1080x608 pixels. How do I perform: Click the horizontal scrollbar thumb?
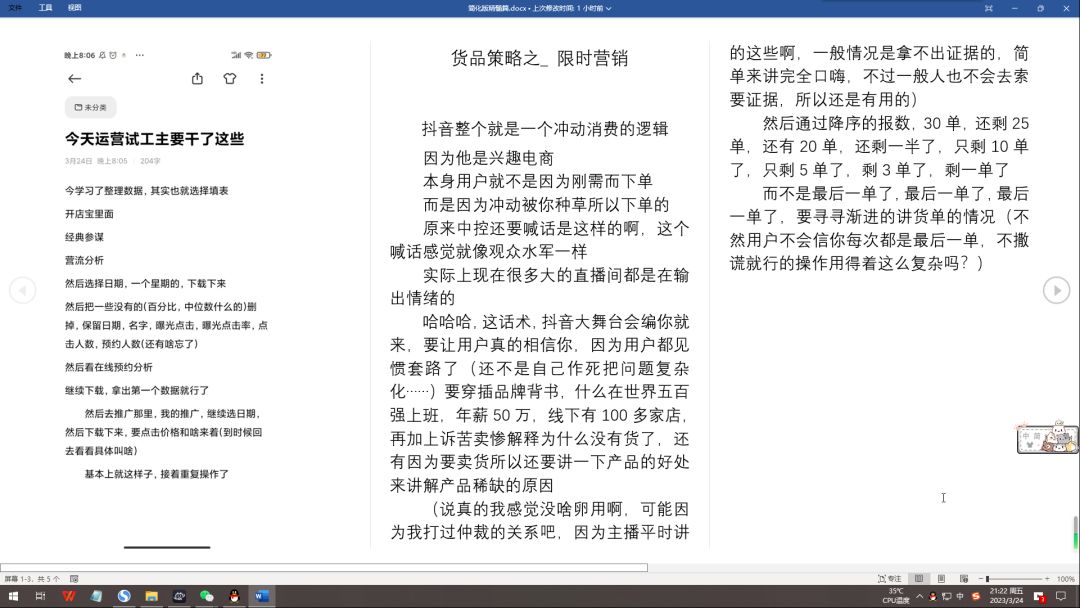[x=324, y=568]
